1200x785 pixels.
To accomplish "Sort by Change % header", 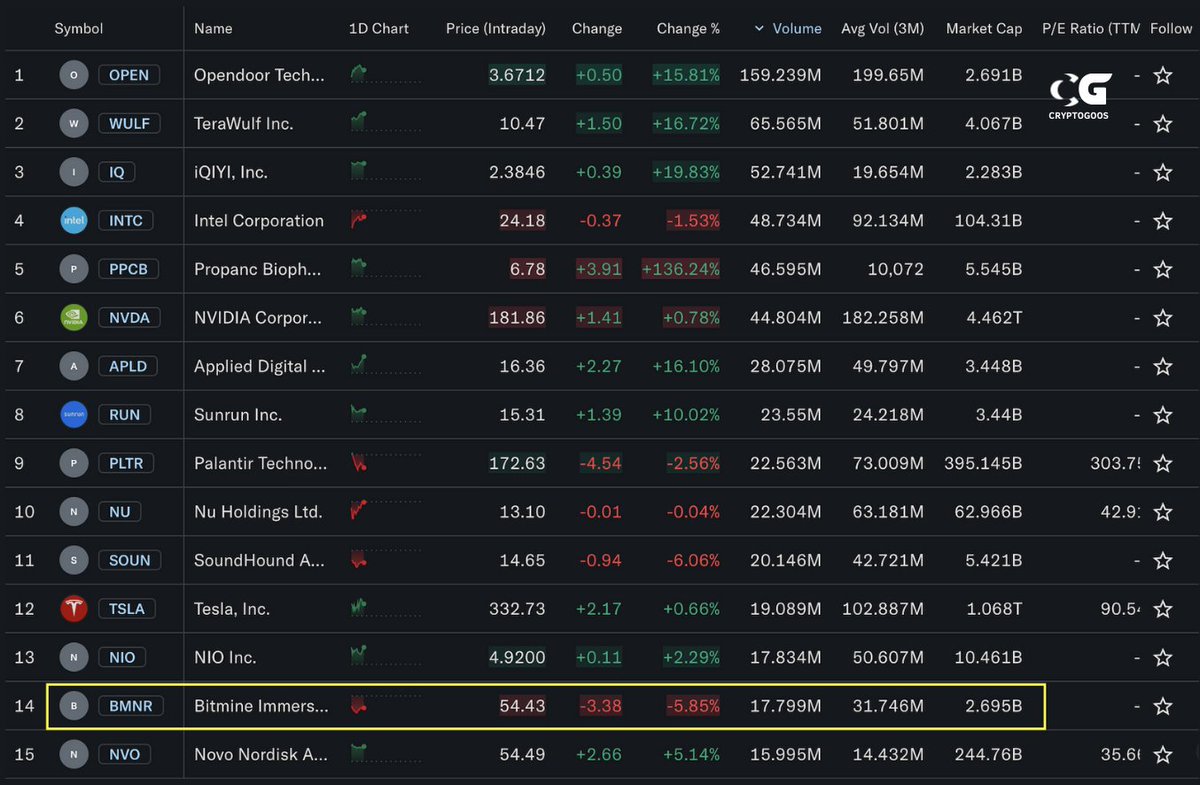I will click(688, 29).
